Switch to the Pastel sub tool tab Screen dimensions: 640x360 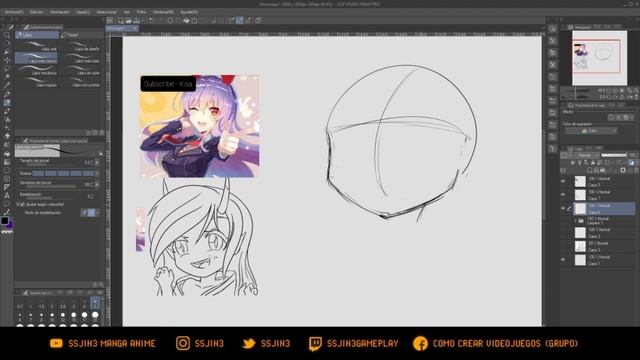pos(82,35)
